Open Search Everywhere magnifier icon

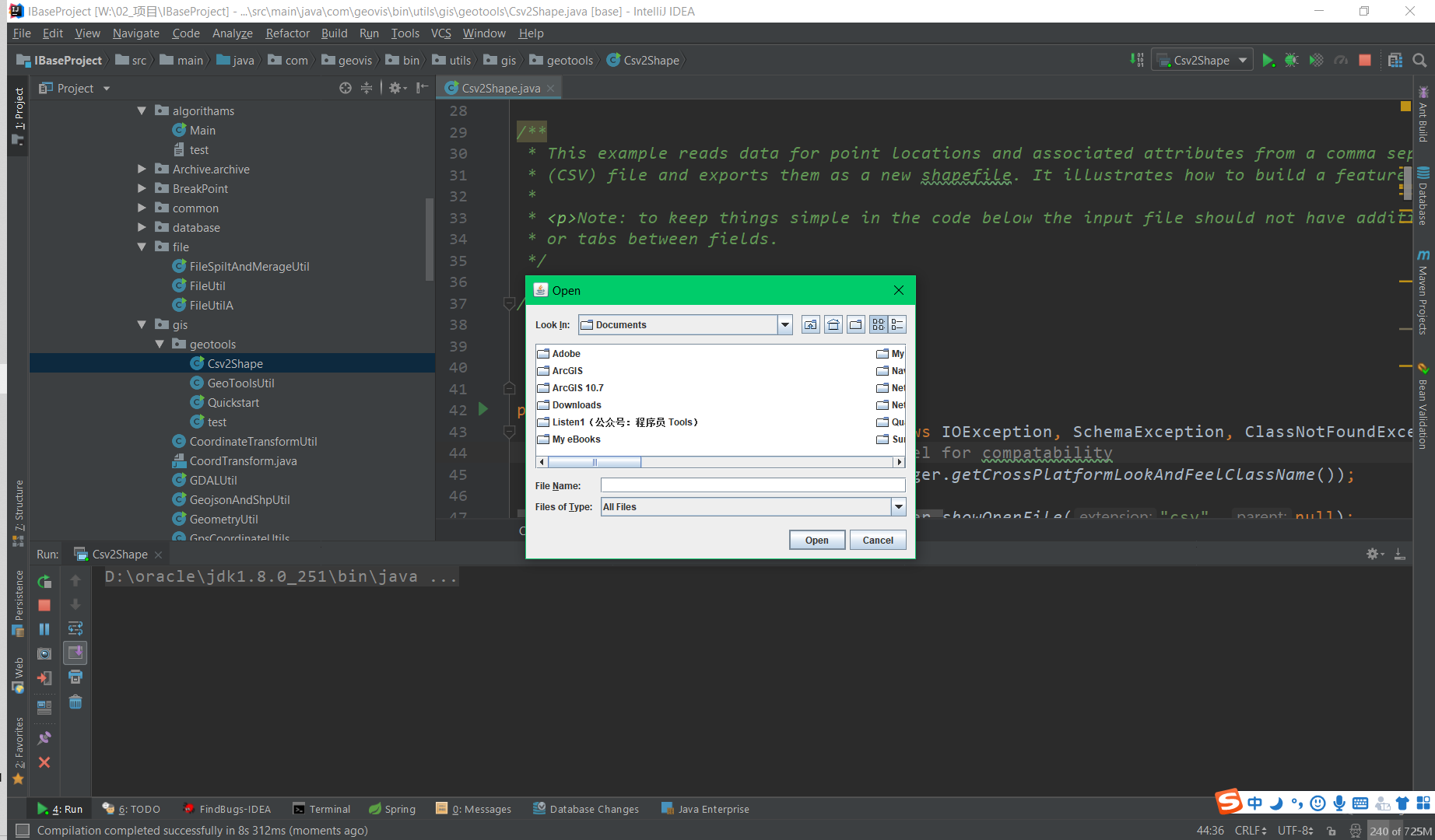[1419, 61]
